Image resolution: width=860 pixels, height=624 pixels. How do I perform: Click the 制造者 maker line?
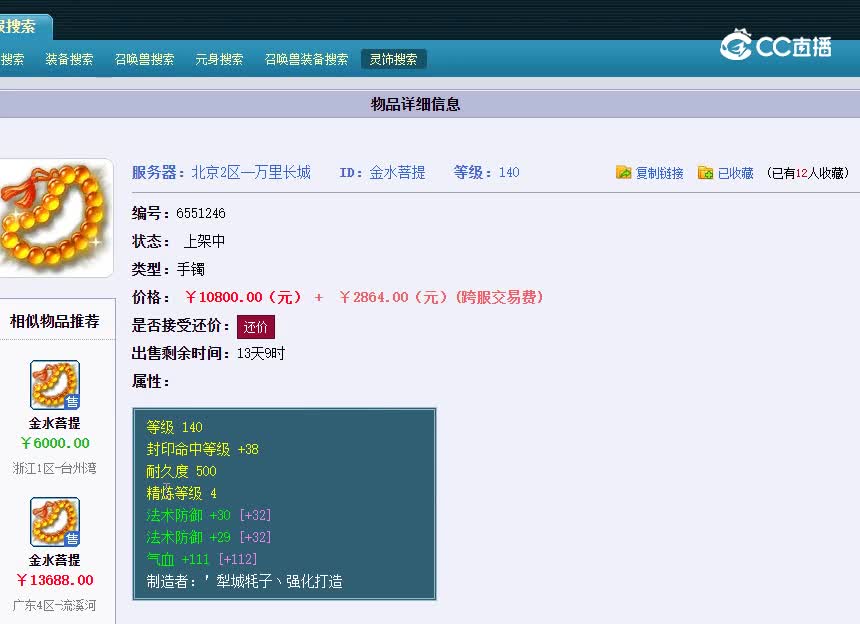245,581
